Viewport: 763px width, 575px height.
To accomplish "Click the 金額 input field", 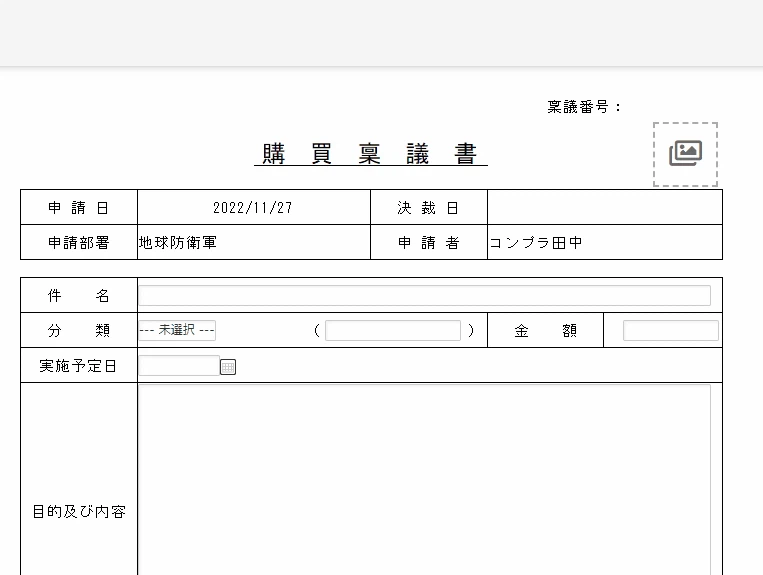I will pyautogui.click(x=671, y=330).
